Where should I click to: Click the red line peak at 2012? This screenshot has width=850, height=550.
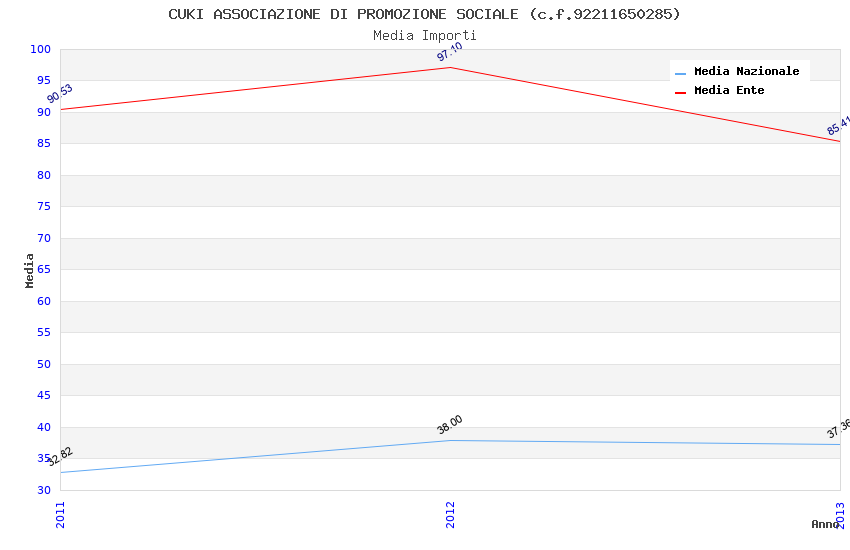pos(450,68)
